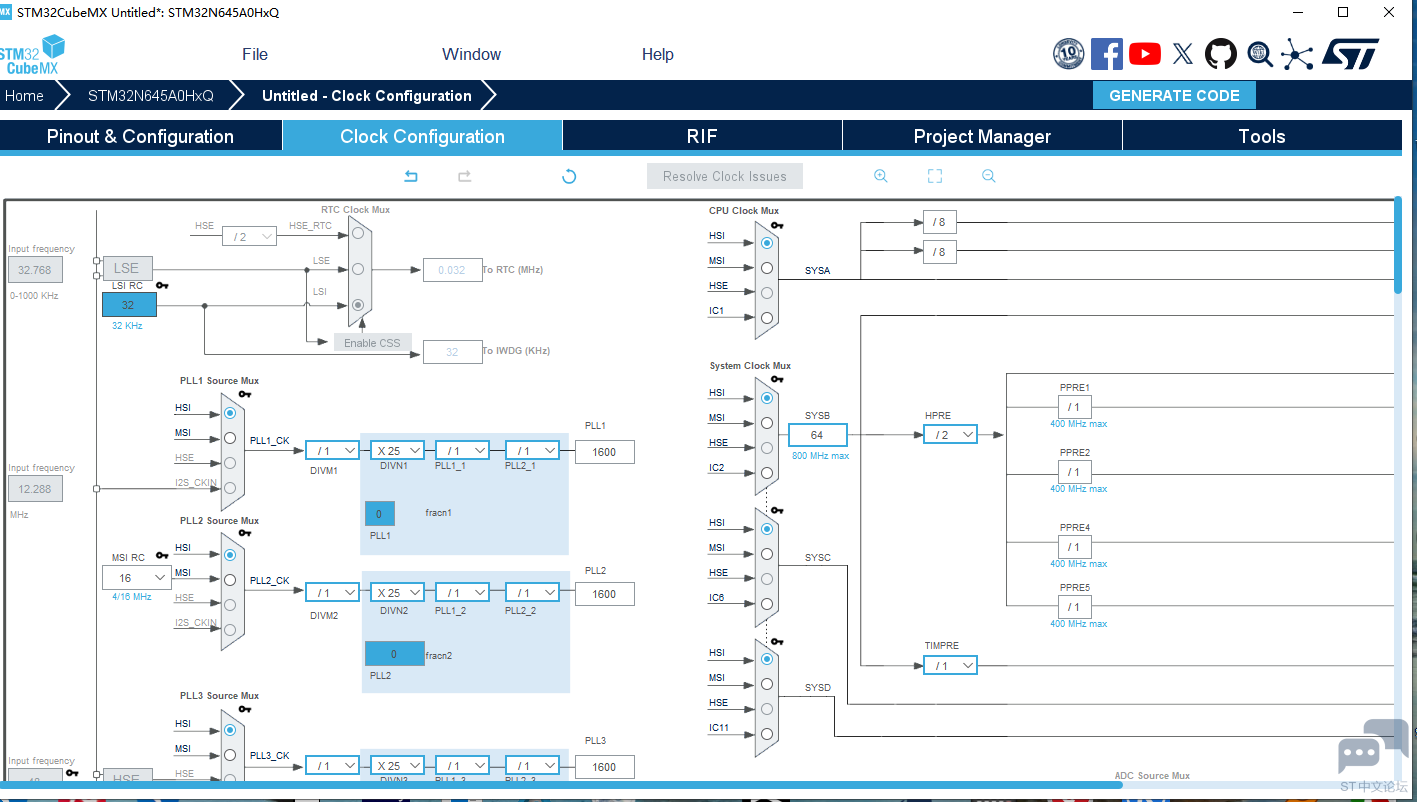Click the Resolve Clock Issues button
The image size is (1417, 802).
tap(725, 176)
